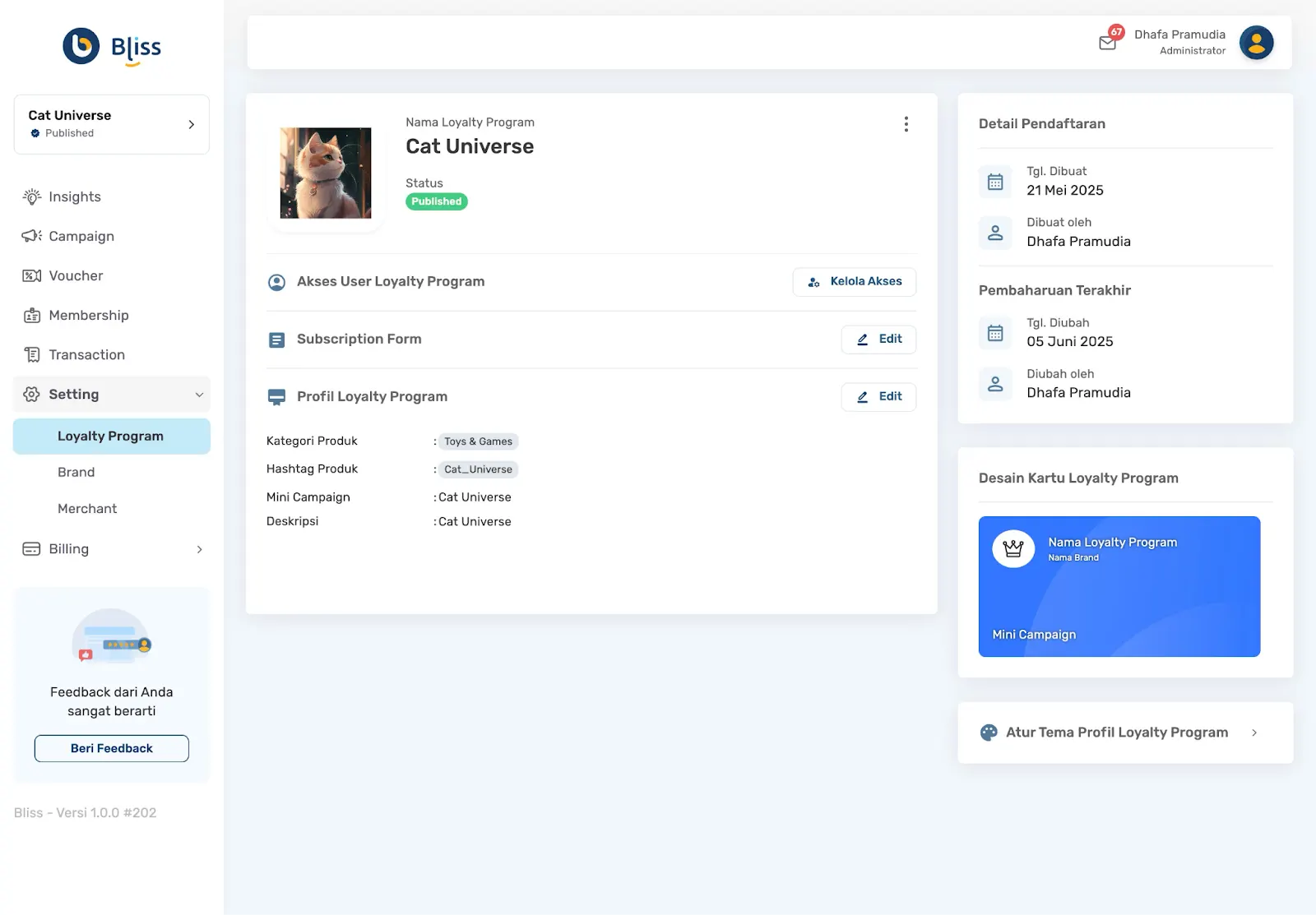The width and height of the screenshot is (1316, 915).
Task: Open the mail notifications icon
Action: click(1108, 43)
